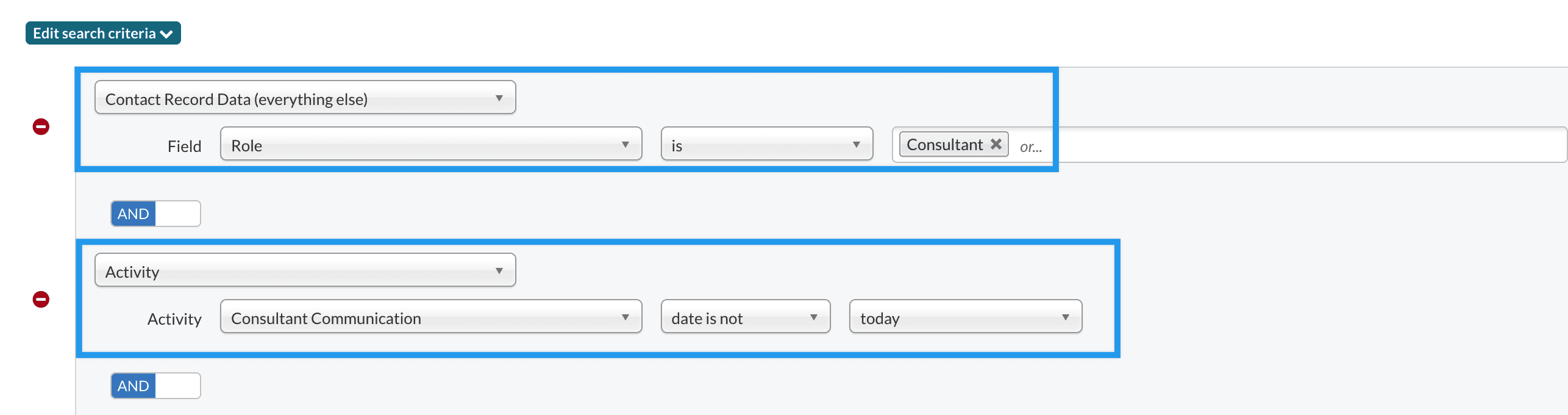
Task: Delete the Consultant tag using its X
Action: pos(996,144)
